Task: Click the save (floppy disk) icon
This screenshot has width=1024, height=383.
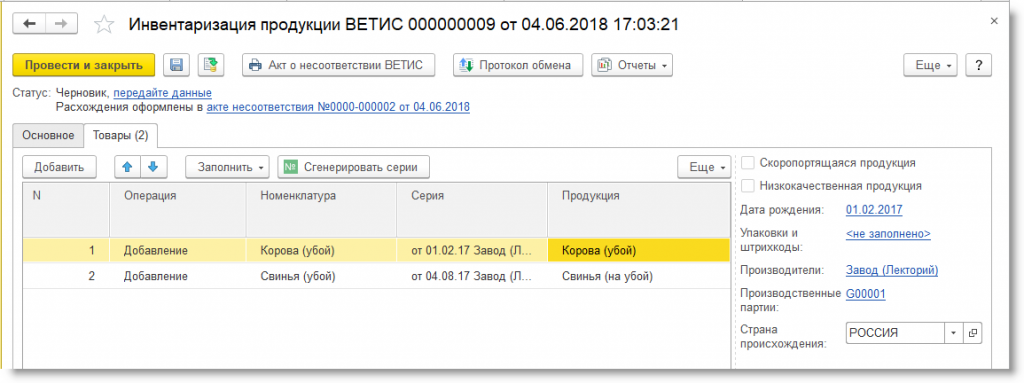Action: click(177, 65)
